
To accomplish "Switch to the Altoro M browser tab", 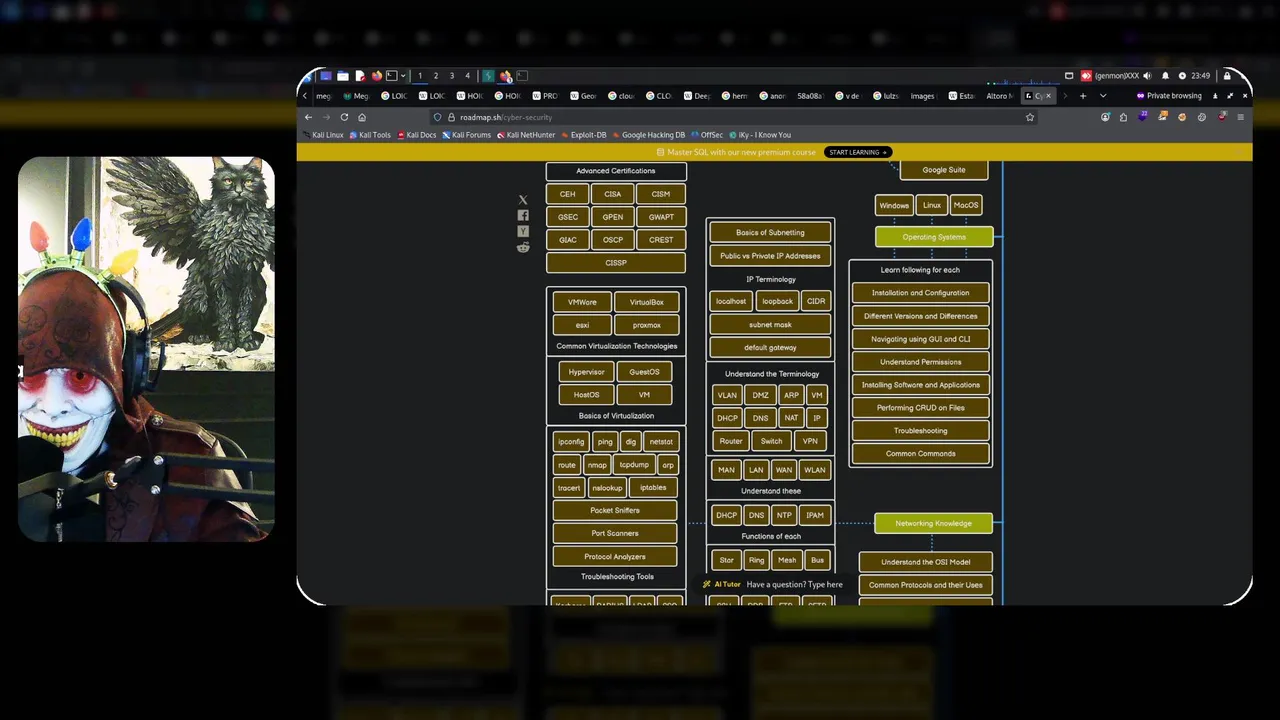I will [1000, 96].
